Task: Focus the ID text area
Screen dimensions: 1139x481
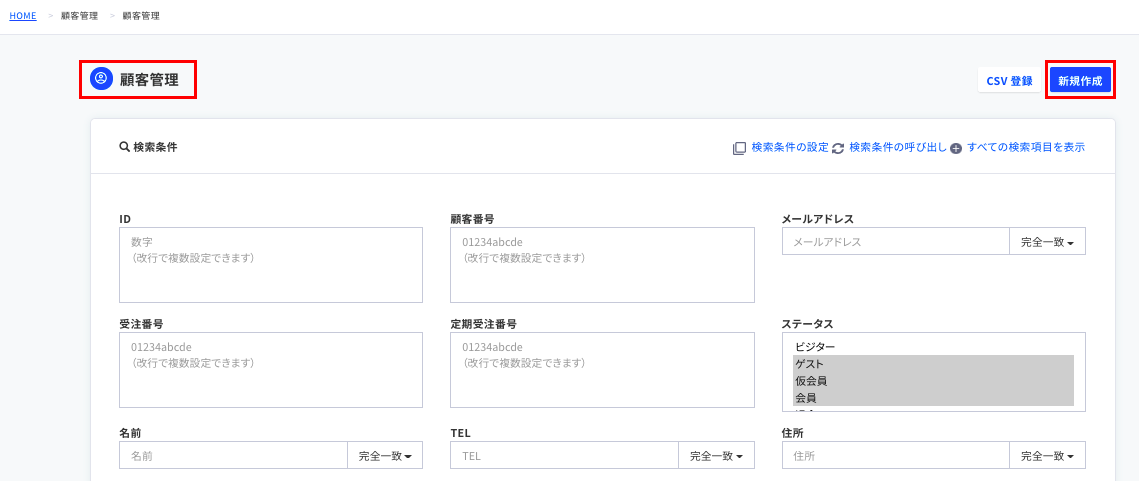Action: tap(270, 265)
